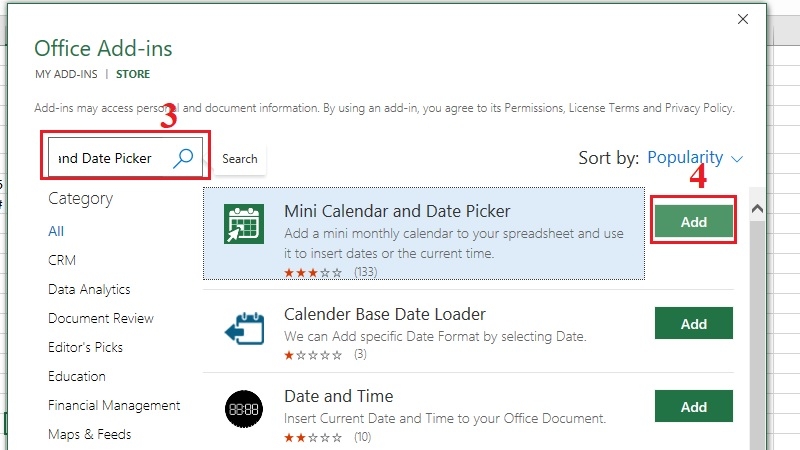Click the Calender Base Date Loader rating (3)
Viewport: 800px width, 450px height.
pyautogui.click(x=325, y=355)
